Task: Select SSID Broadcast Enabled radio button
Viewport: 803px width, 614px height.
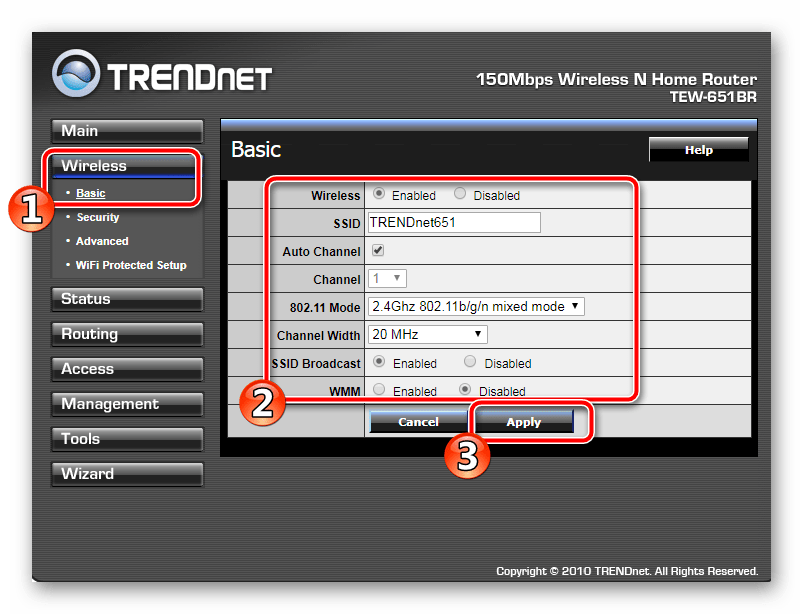Action: coord(379,362)
